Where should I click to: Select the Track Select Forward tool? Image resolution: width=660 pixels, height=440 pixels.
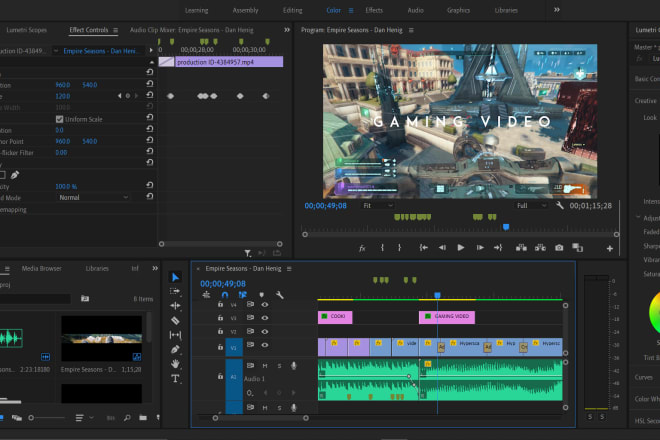pos(175,291)
